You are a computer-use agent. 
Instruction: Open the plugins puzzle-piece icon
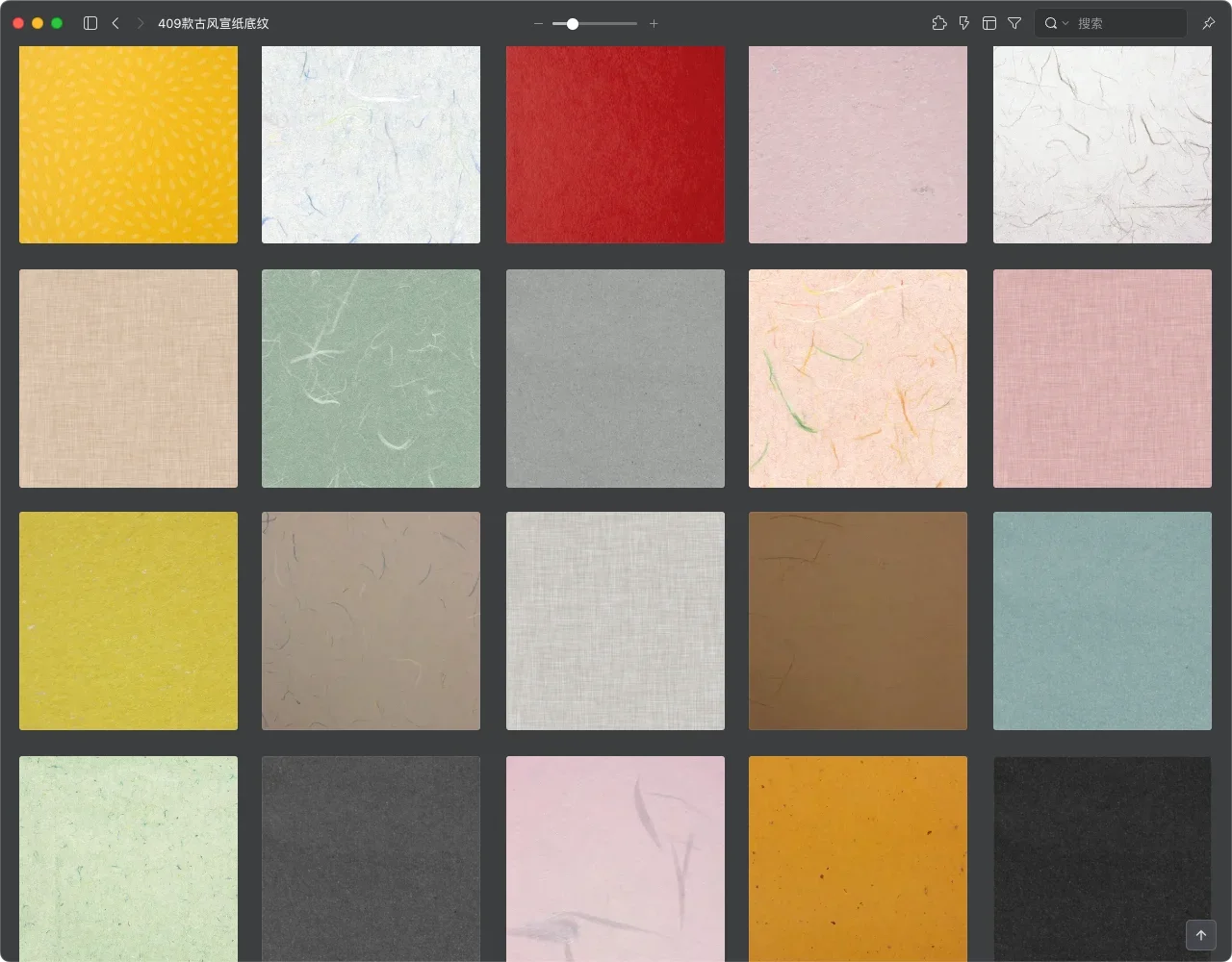pos(939,23)
